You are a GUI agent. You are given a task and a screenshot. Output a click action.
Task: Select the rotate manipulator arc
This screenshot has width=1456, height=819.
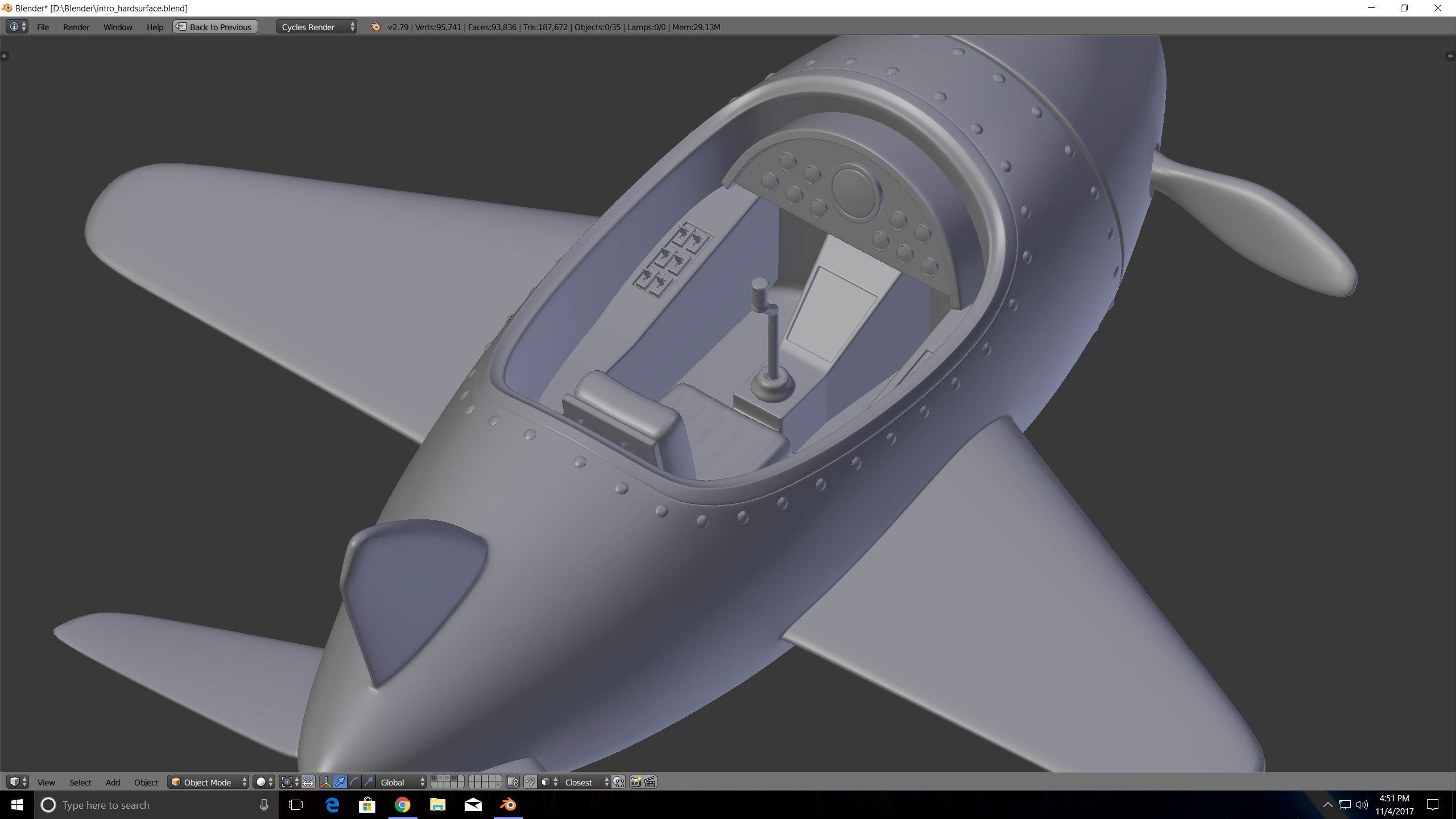click(x=354, y=782)
